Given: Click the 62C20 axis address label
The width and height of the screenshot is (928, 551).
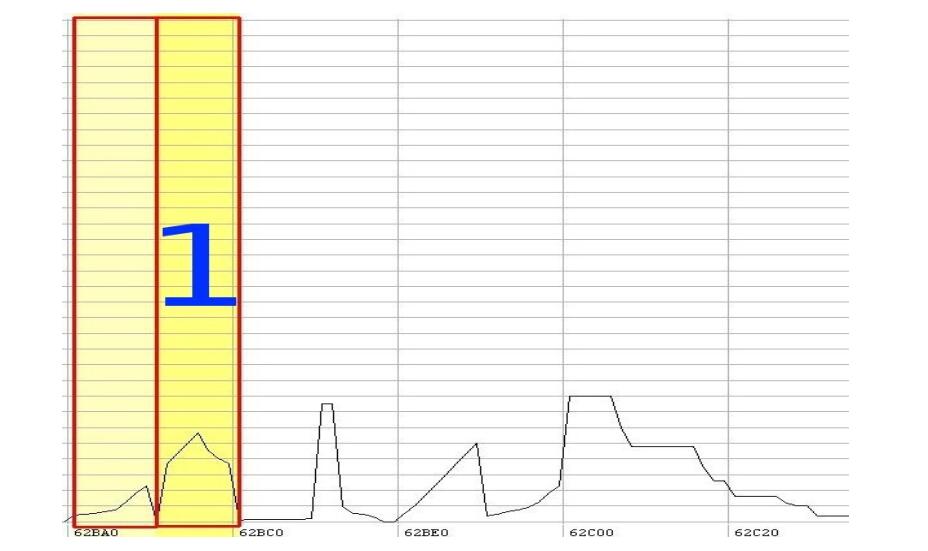Looking at the screenshot, I should [756, 533].
